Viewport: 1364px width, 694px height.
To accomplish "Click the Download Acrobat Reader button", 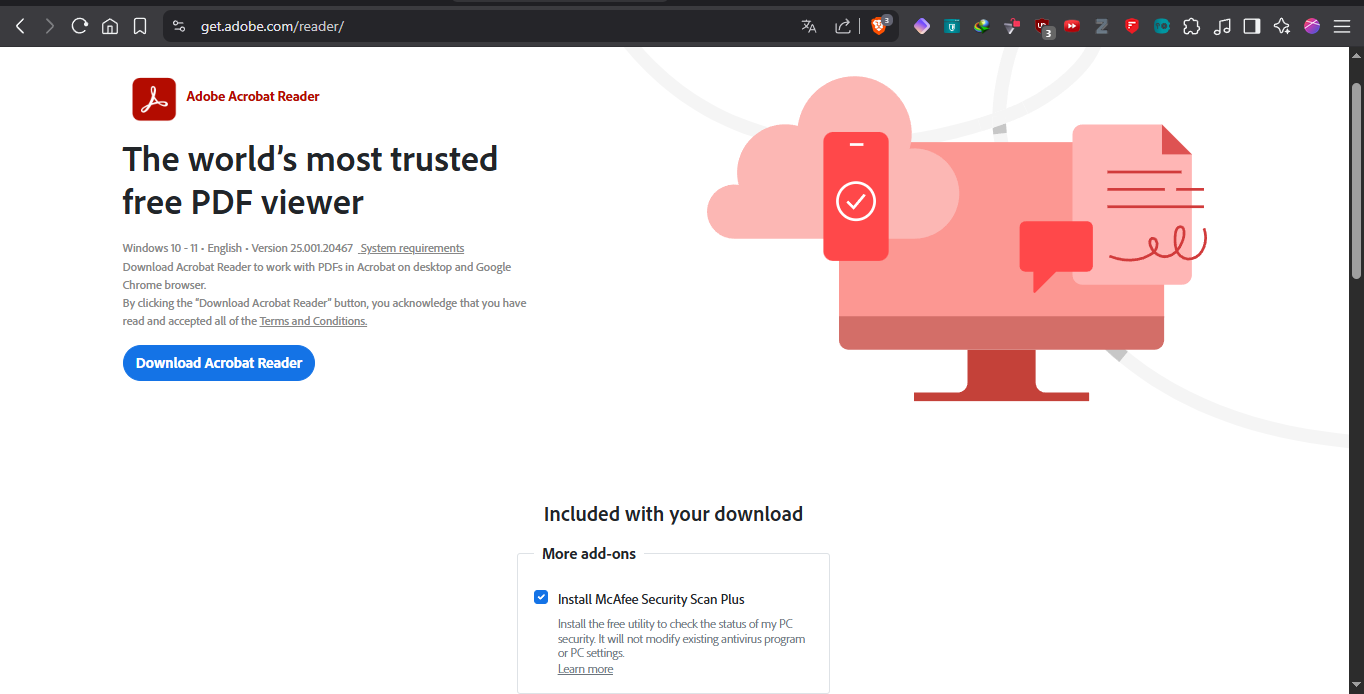I will coord(219,363).
